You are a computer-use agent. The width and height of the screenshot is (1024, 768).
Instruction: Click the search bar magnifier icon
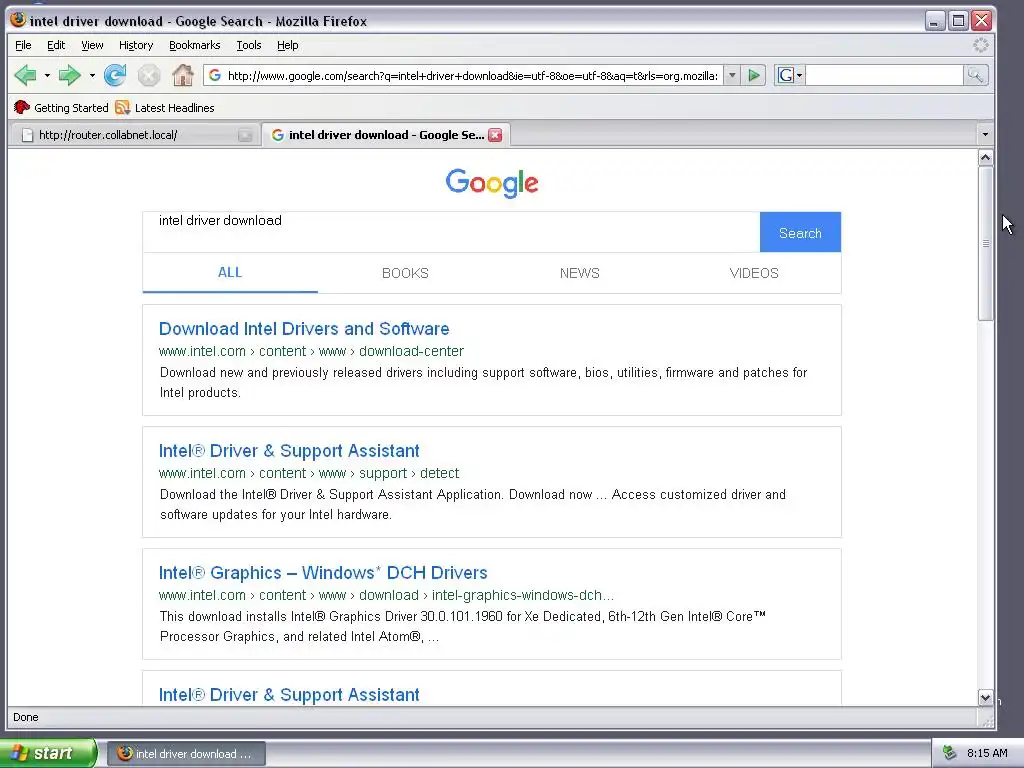(x=975, y=76)
